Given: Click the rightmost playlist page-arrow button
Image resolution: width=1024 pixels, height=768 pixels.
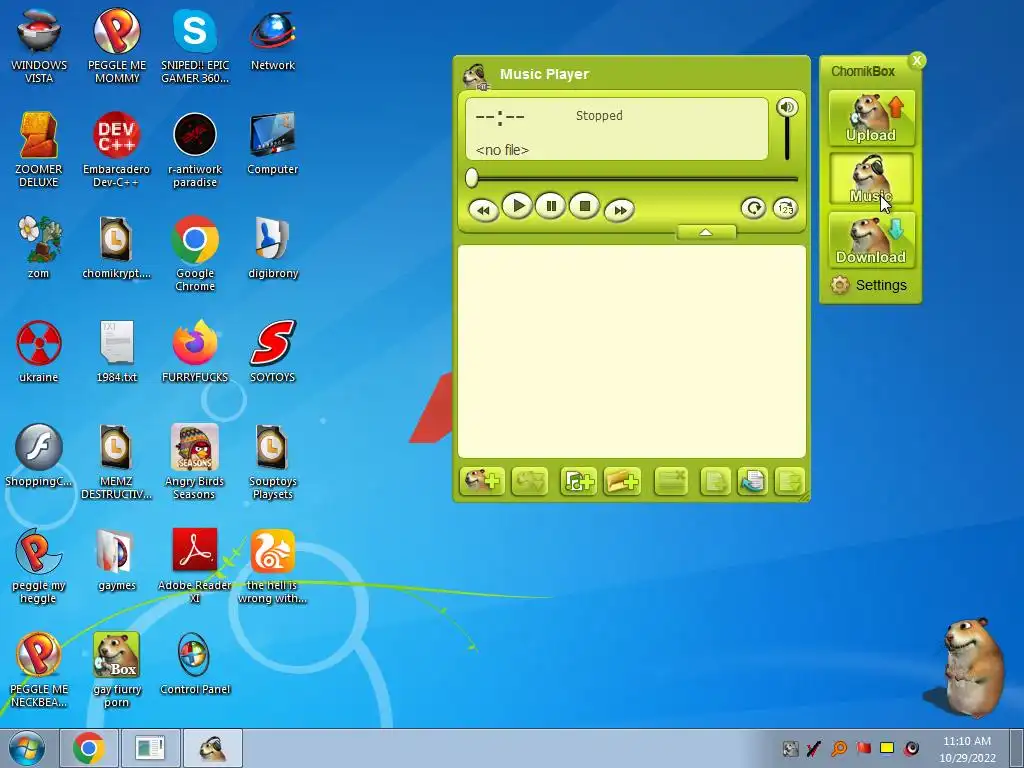Looking at the screenshot, I should [789, 482].
